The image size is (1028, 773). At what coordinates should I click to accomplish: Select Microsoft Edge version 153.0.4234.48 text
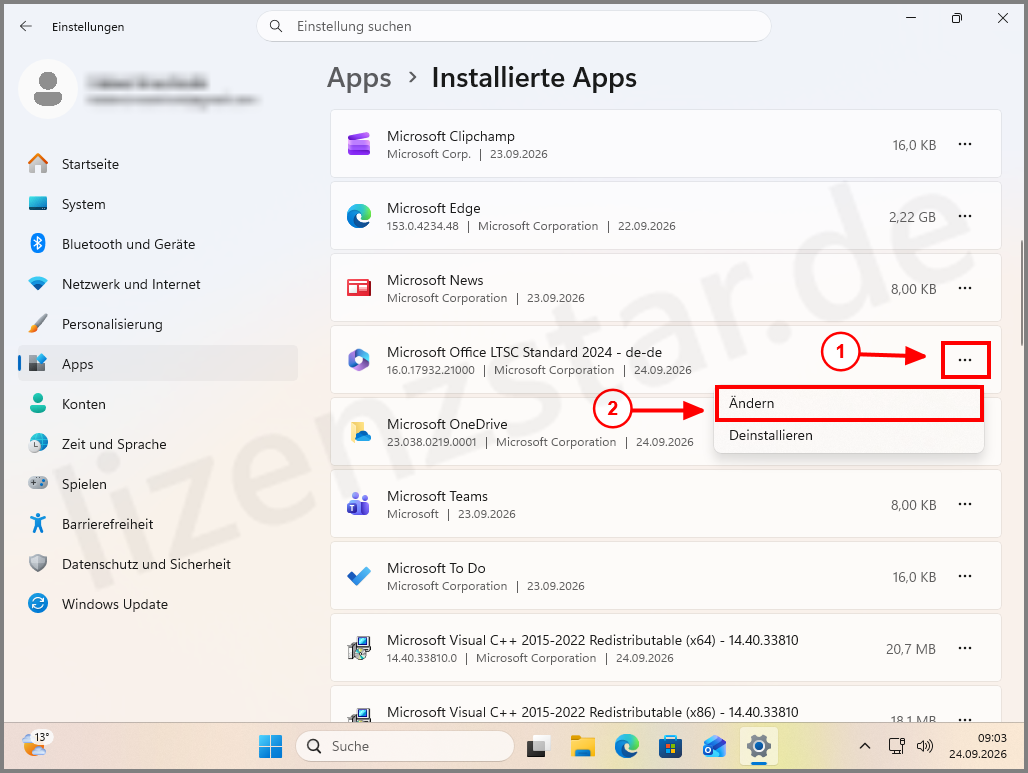423,226
